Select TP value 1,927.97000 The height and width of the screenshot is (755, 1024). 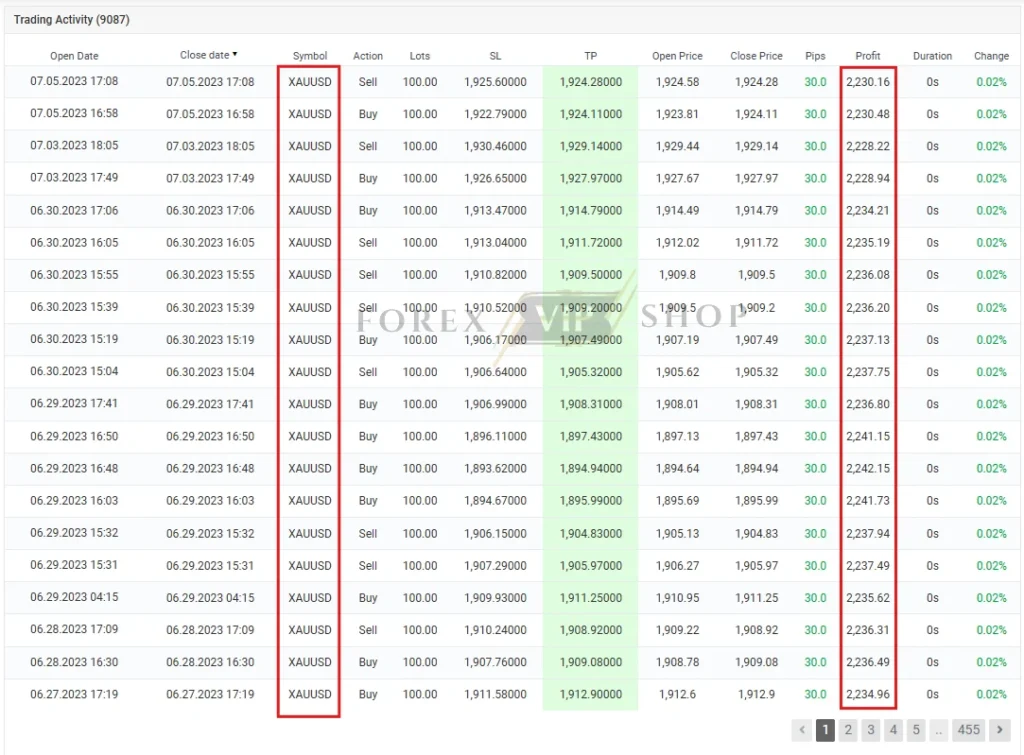pyautogui.click(x=590, y=178)
